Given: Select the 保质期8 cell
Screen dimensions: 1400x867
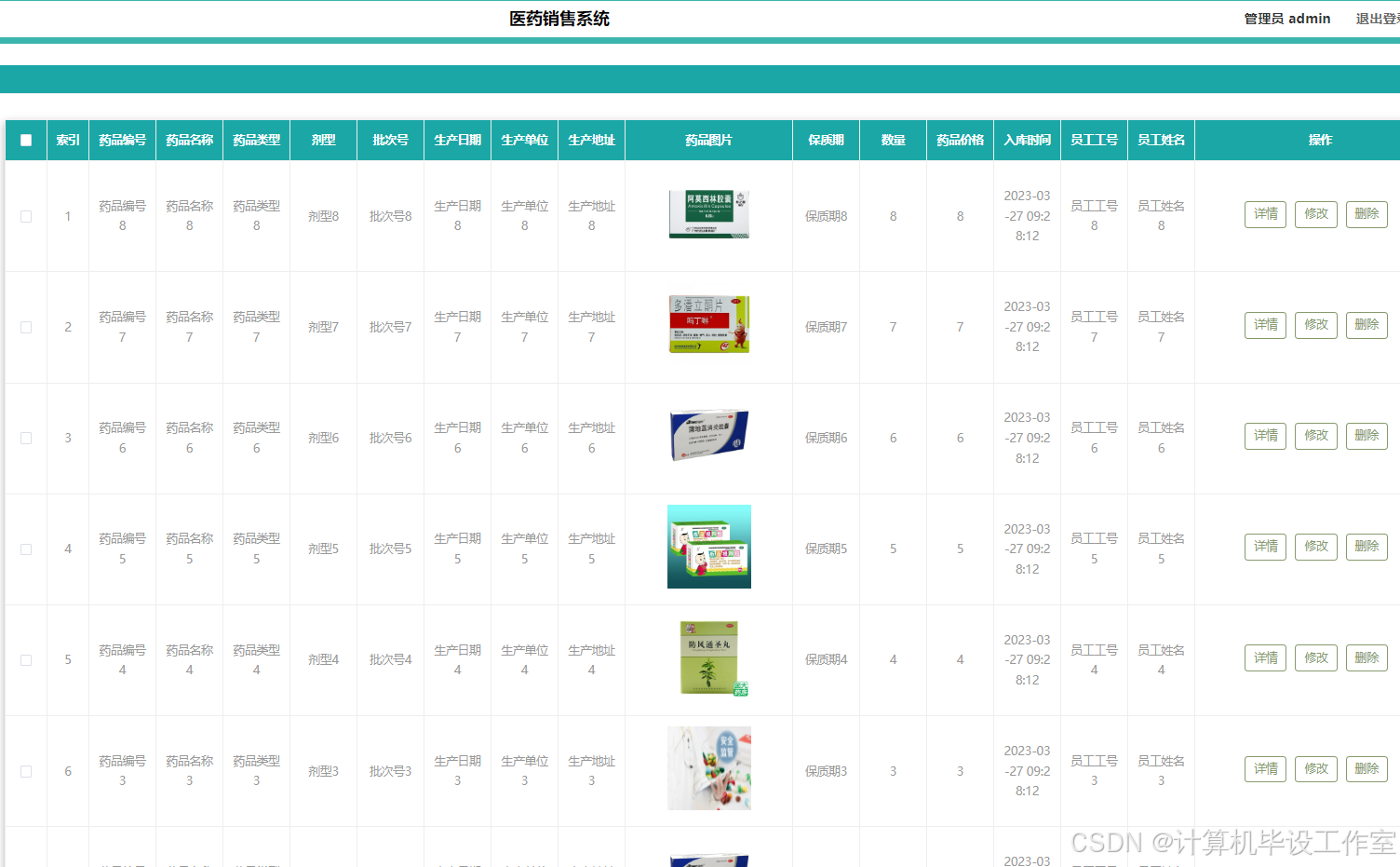Looking at the screenshot, I should tap(827, 216).
